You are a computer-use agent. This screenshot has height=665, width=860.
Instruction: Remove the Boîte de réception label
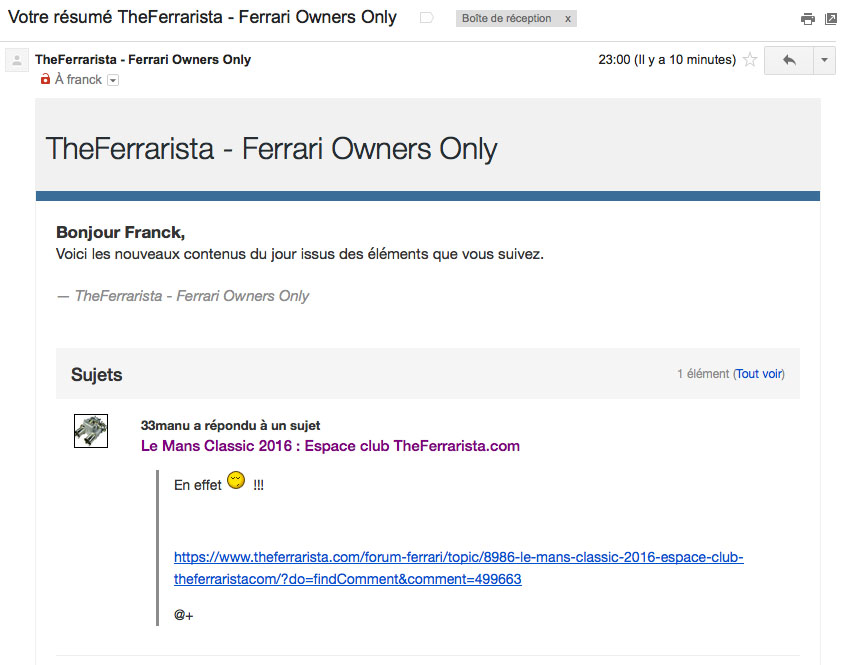(x=568, y=19)
